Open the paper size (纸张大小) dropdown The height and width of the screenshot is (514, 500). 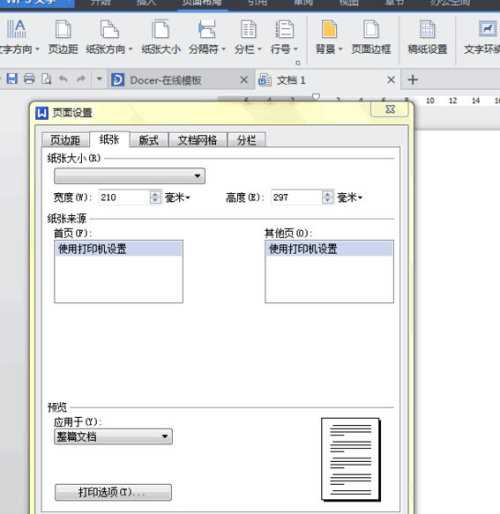130,176
